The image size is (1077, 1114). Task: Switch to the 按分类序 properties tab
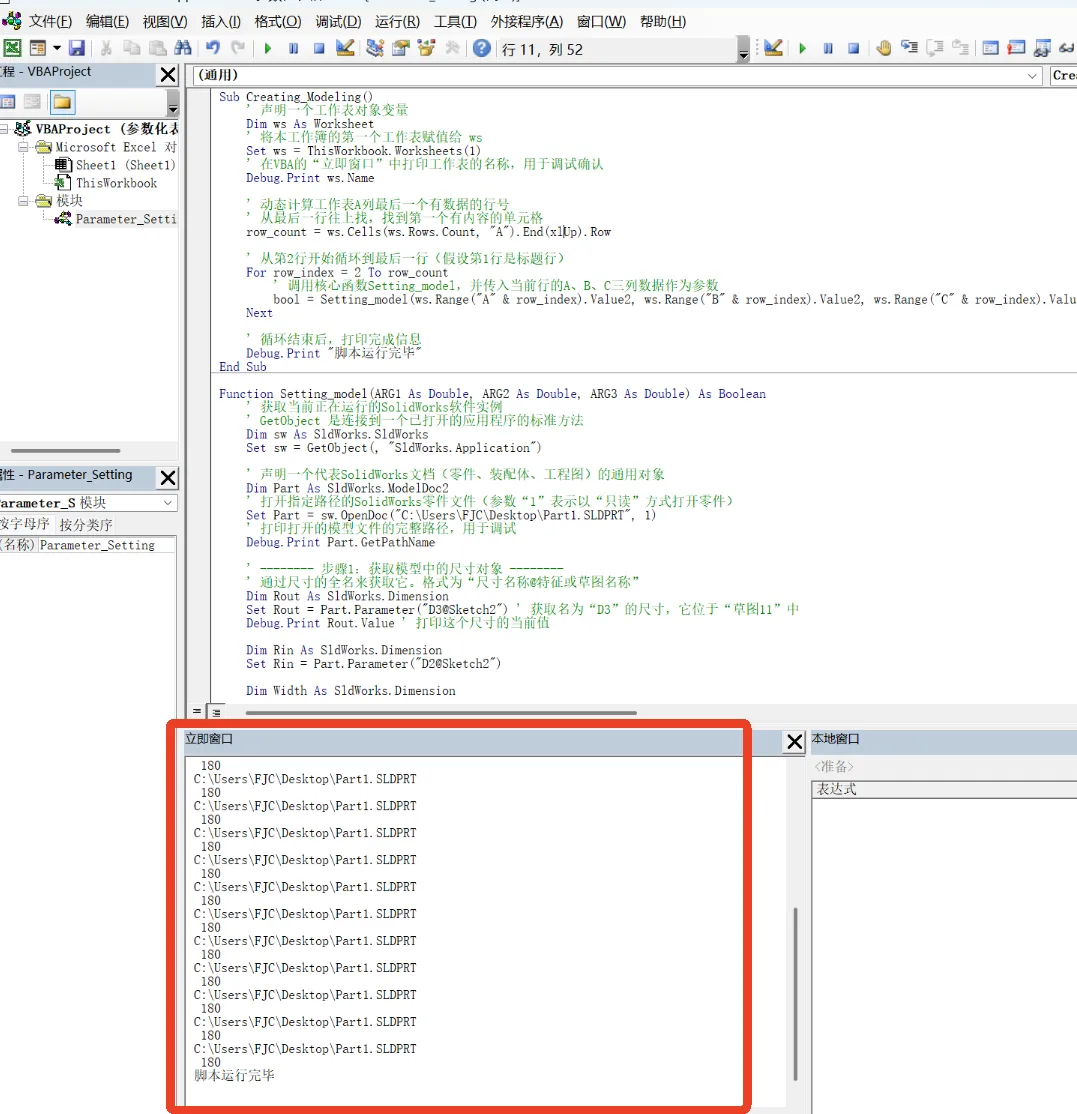click(x=86, y=525)
